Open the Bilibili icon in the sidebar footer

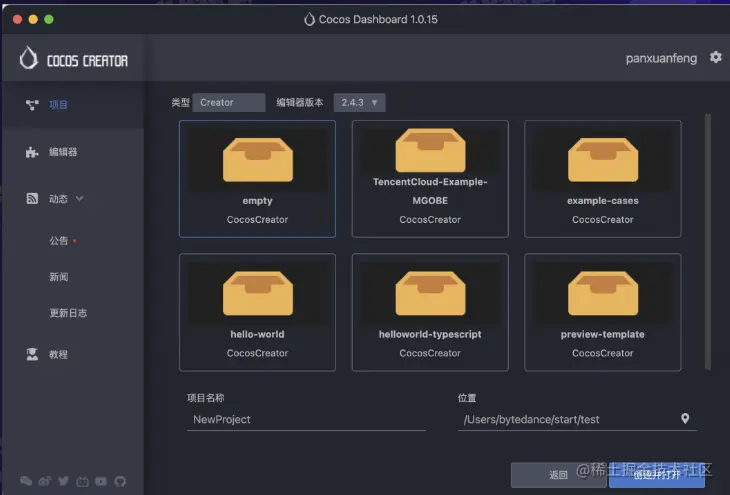82,481
